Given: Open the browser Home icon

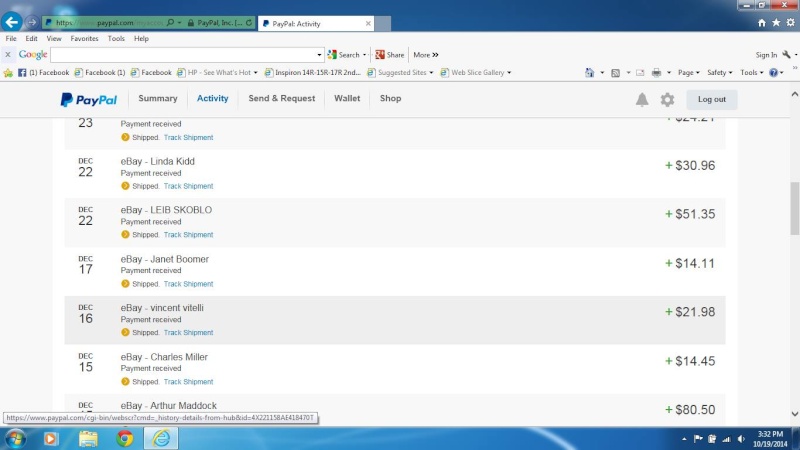Looking at the screenshot, I should 762,22.
